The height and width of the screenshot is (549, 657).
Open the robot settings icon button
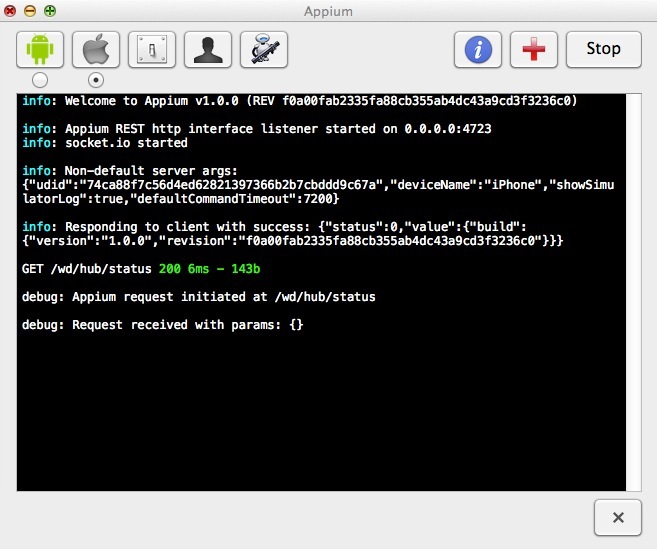(x=264, y=49)
